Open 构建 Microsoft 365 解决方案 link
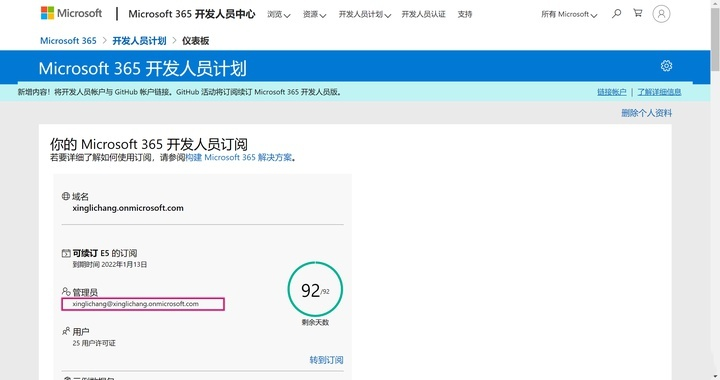 (239, 157)
